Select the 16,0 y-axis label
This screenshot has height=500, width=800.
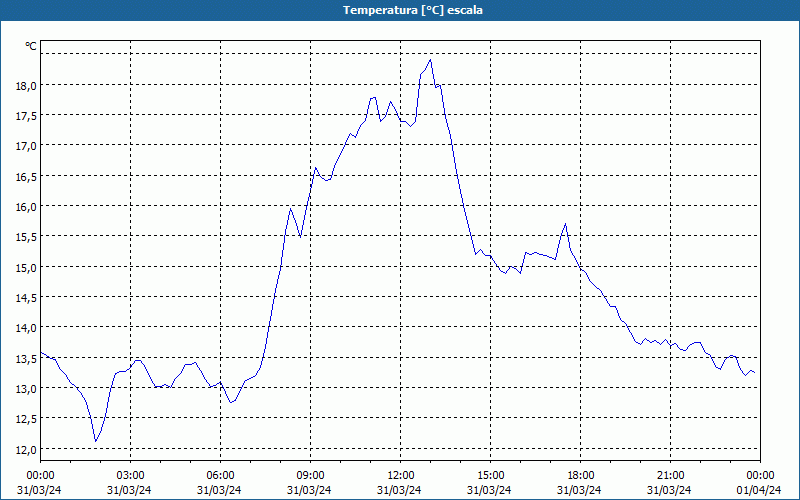click(x=26, y=207)
